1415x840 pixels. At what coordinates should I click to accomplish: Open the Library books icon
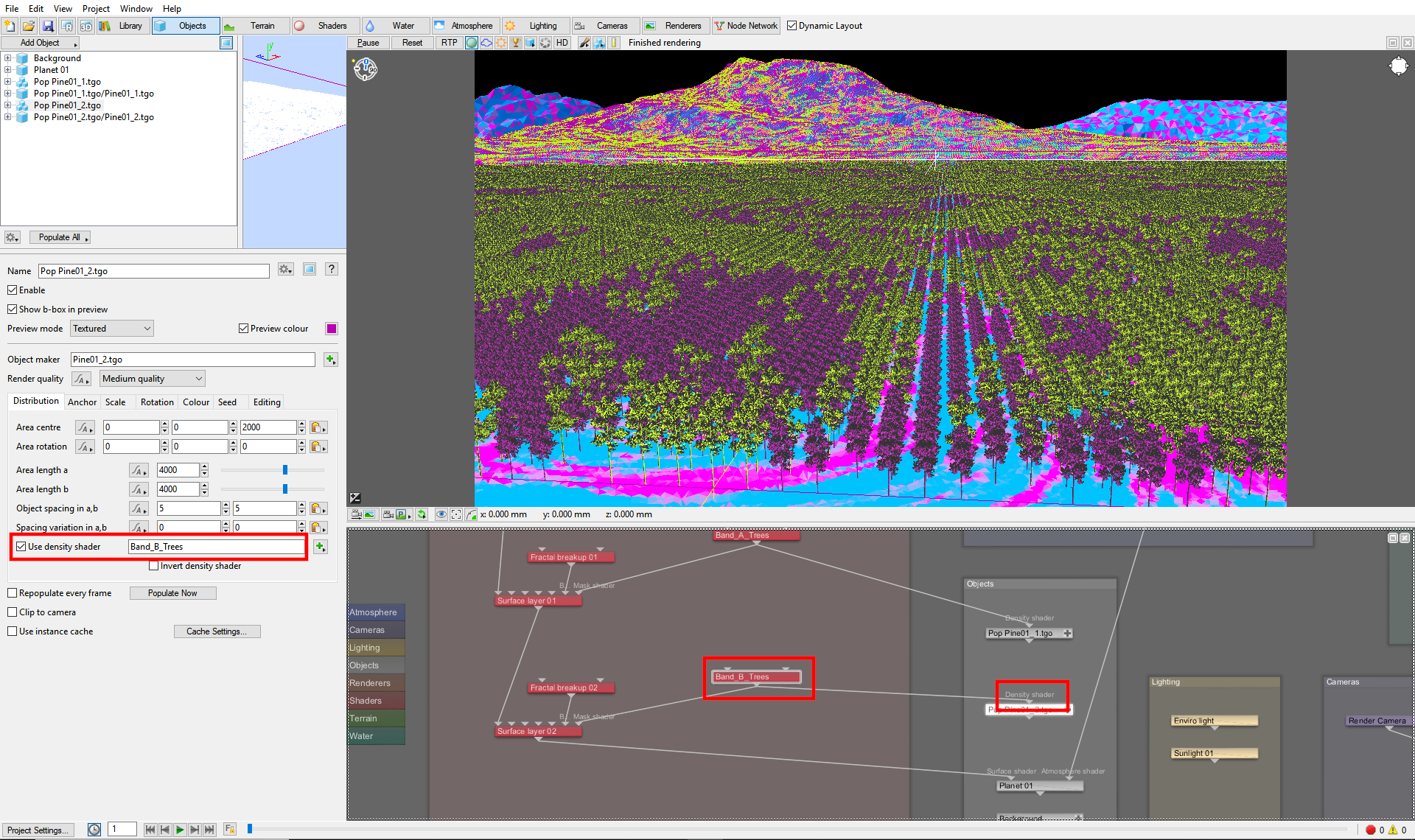coord(105,26)
